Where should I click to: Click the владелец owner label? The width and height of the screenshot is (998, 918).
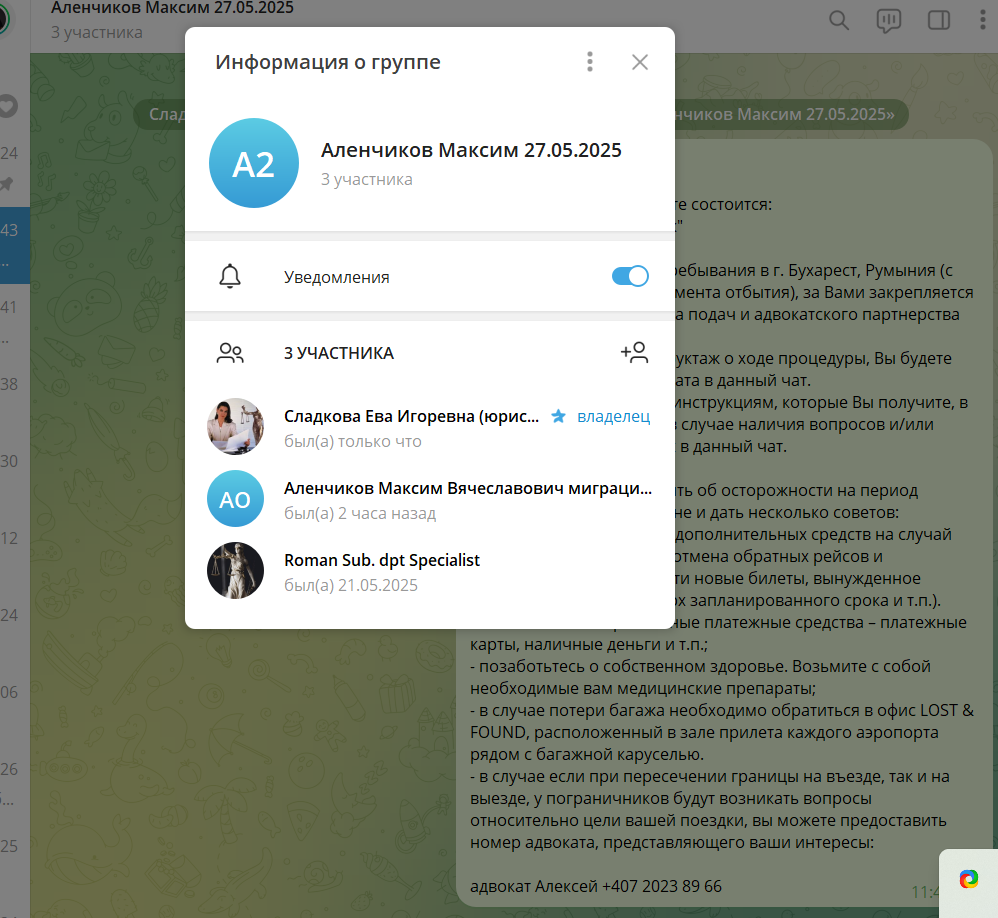(614, 416)
